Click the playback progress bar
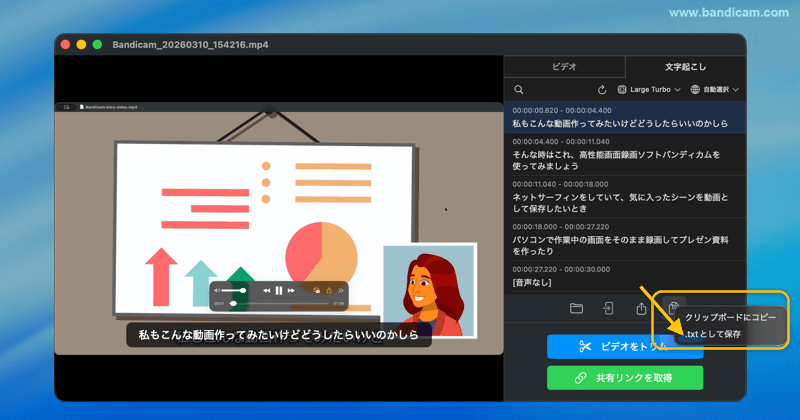This screenshot has height=420, width=800. pos(280,304)
